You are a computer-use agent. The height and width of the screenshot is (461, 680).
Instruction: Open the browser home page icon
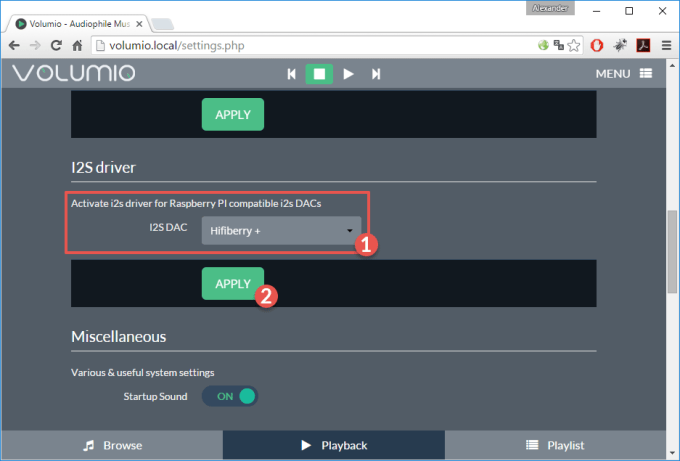coord(77,45)
